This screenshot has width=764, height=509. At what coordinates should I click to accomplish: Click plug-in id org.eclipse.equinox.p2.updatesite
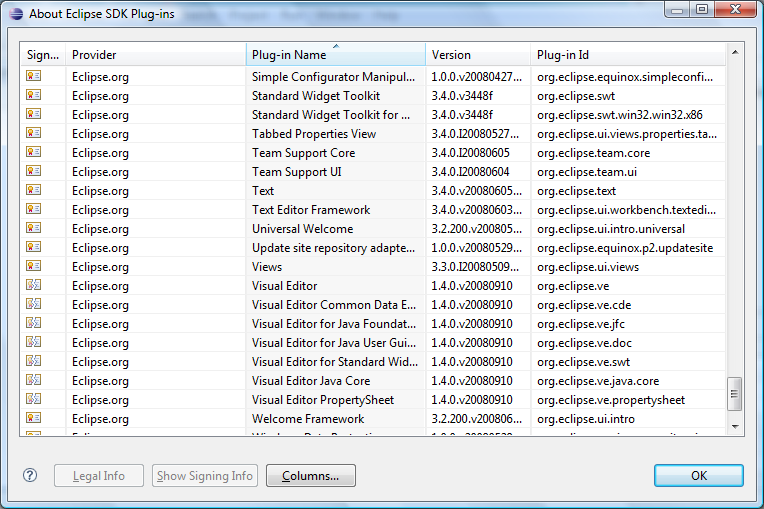pos(625,248)
